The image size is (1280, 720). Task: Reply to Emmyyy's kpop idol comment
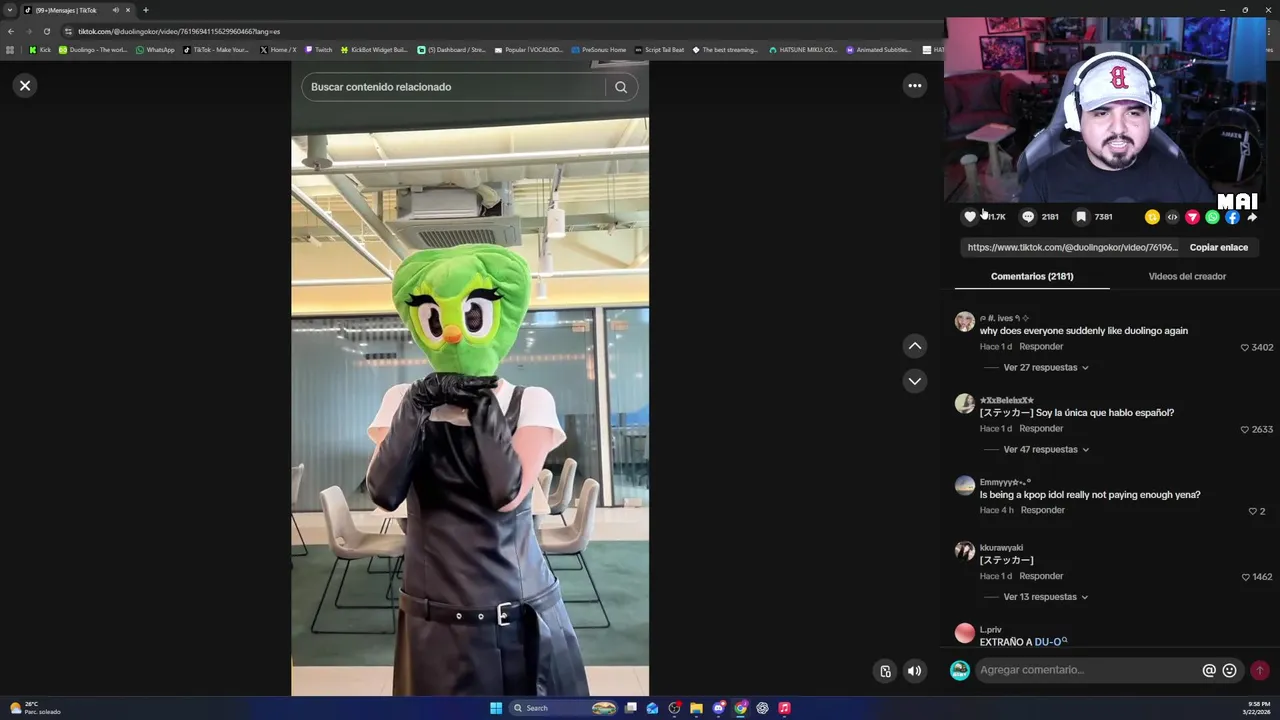point(1043,510)
